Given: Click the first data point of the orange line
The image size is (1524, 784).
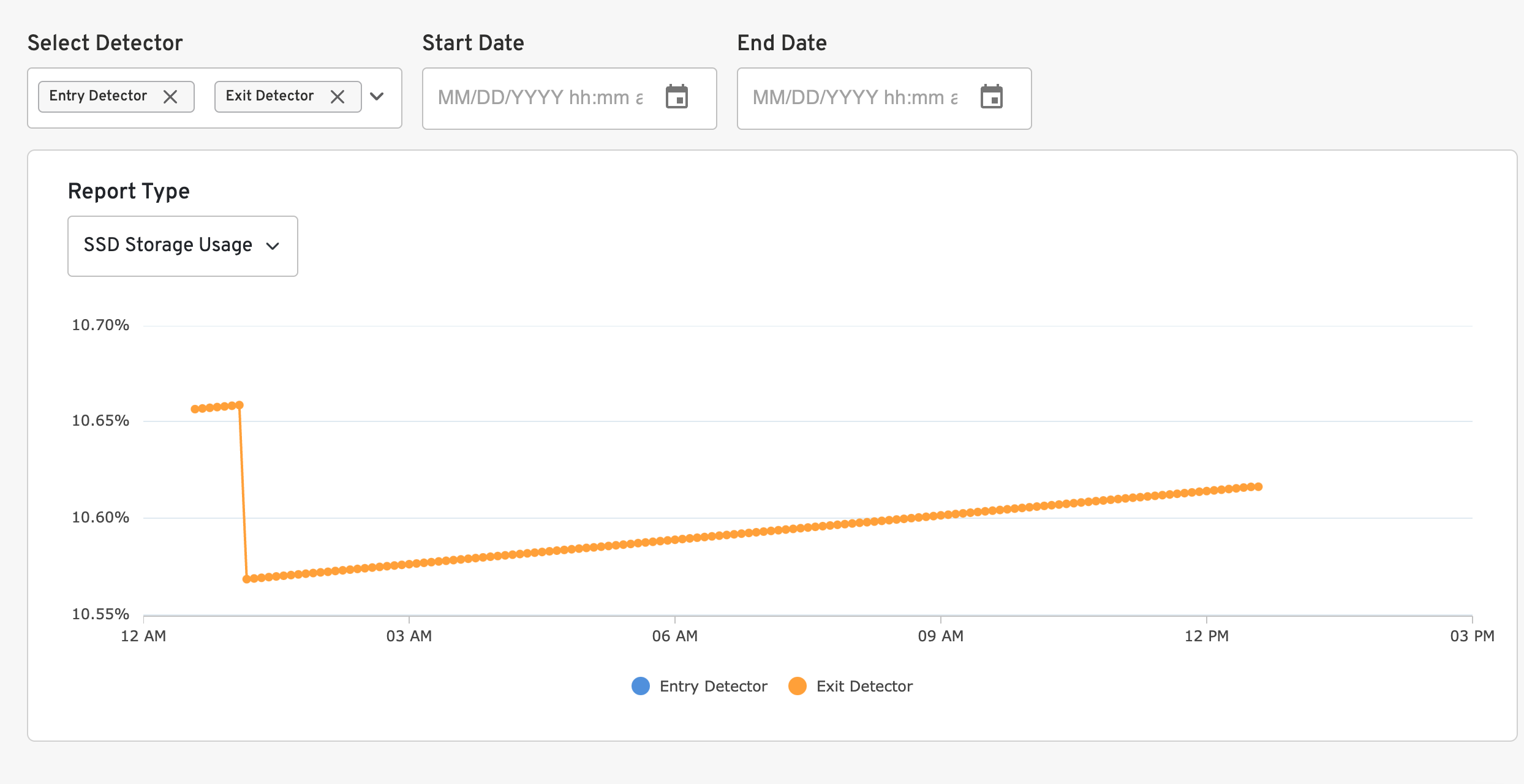Looking at the screenshot, I should click(195, 409).
